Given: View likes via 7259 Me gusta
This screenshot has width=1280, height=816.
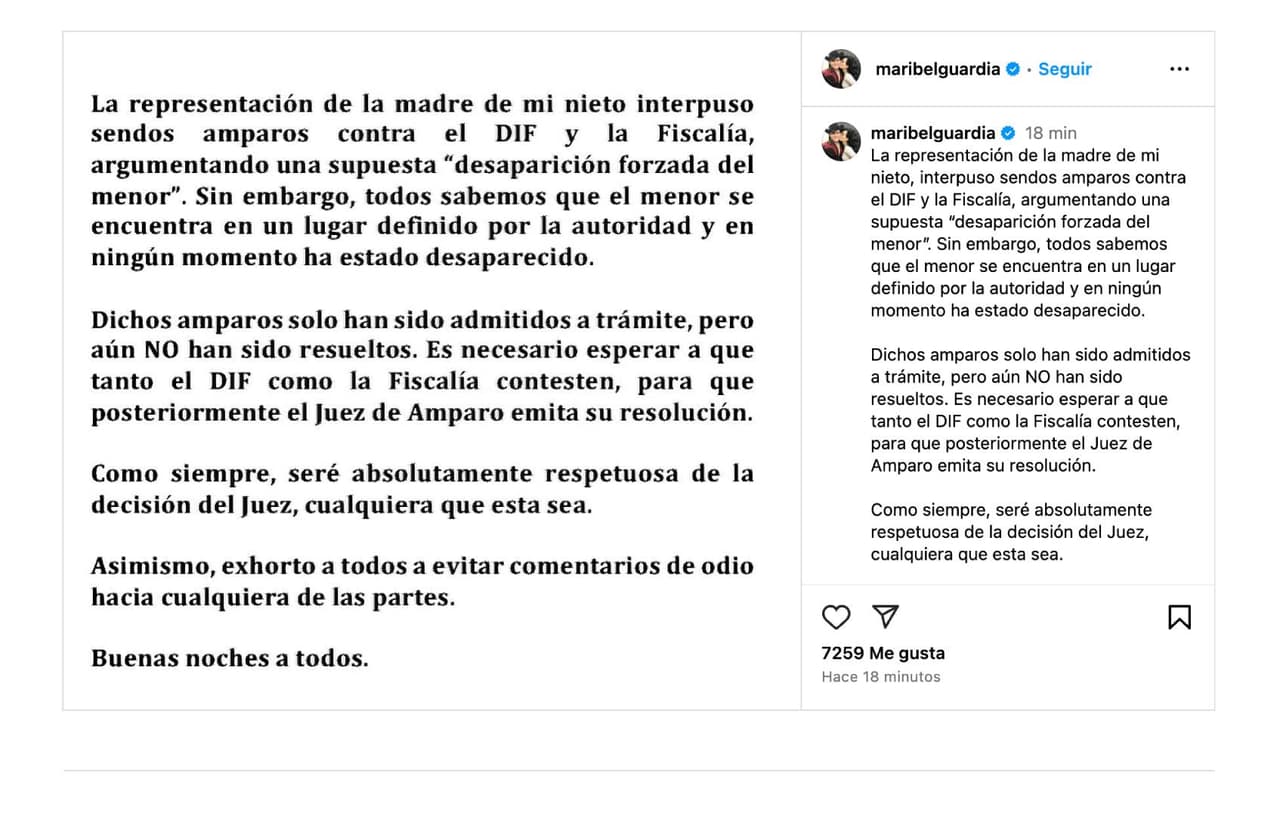Looking at the screenshot, I should click(x=883, y=653).
